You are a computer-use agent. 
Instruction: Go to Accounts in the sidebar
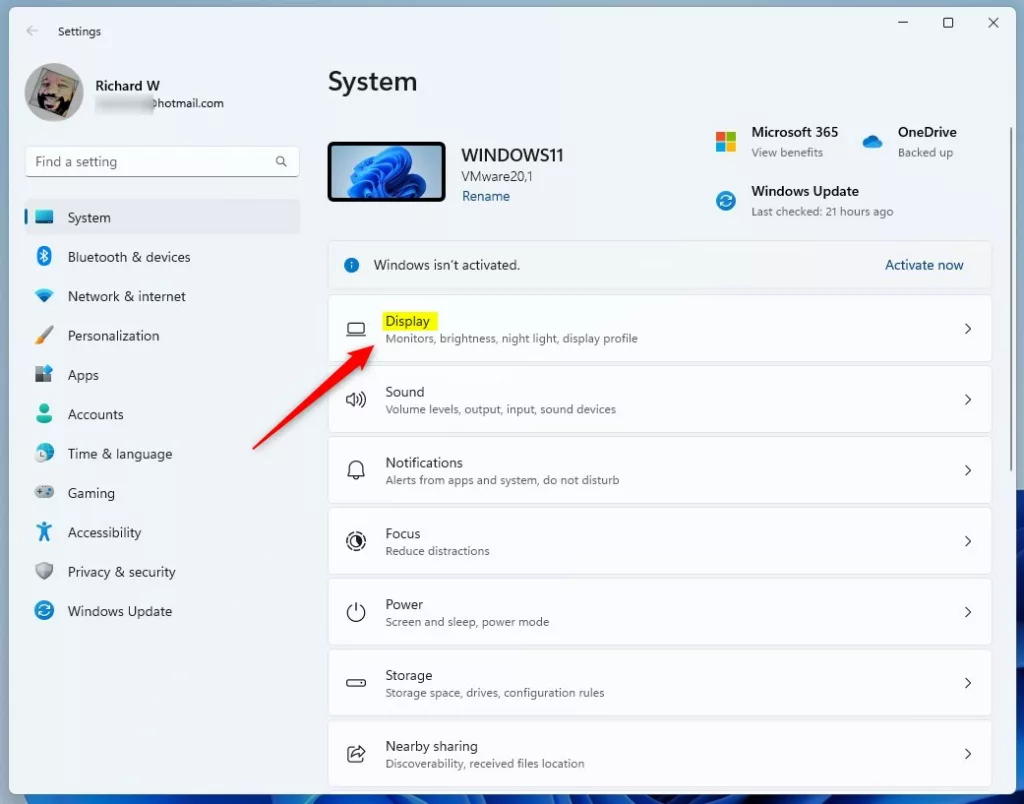tap(95, 414)
